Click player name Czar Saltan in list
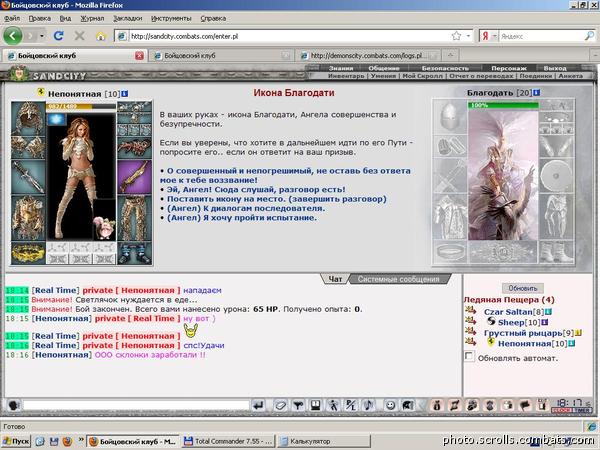This screenshot has height=450, width=600. (508, 312)
